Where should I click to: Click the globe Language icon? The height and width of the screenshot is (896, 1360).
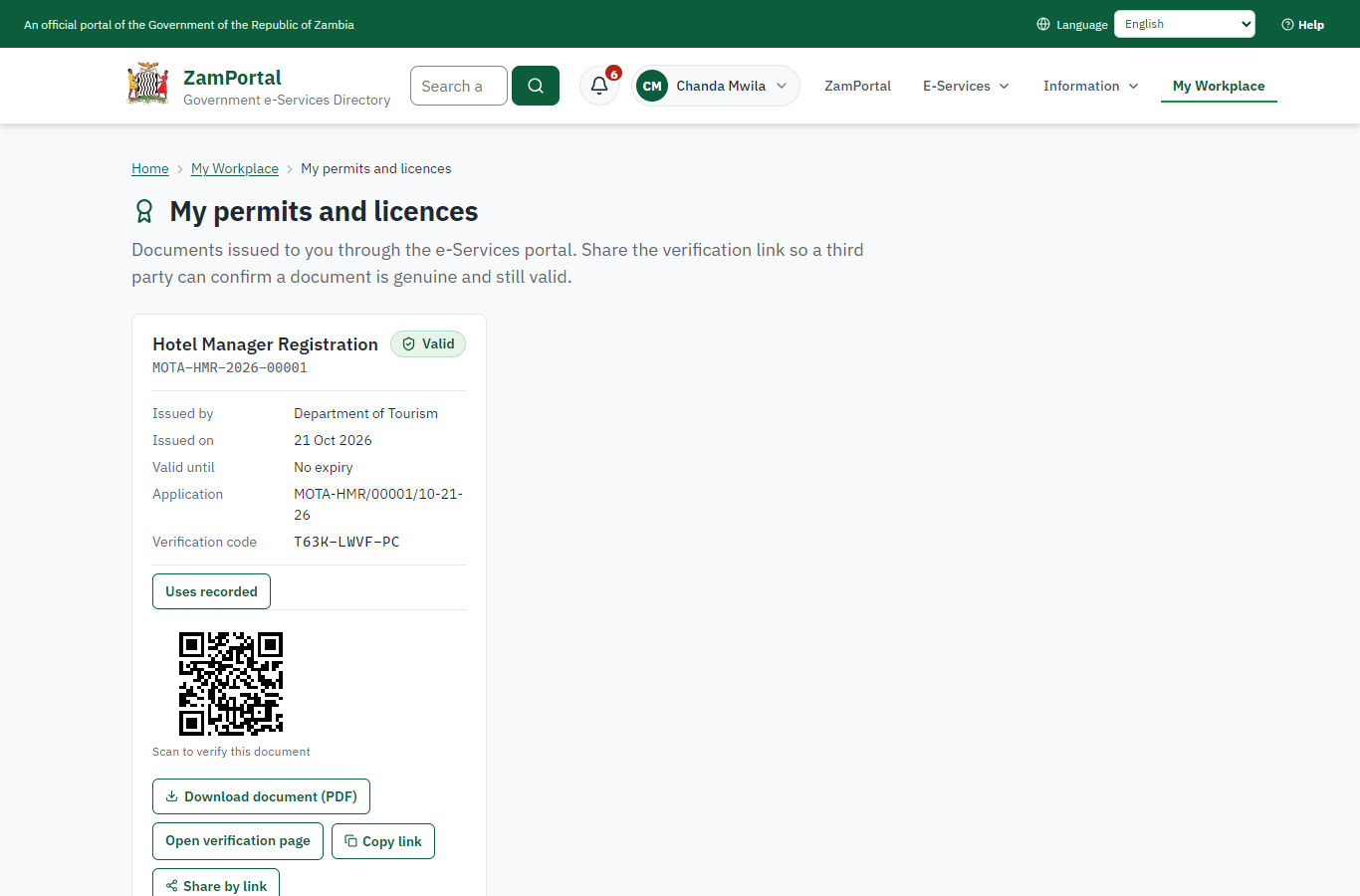1043,24
